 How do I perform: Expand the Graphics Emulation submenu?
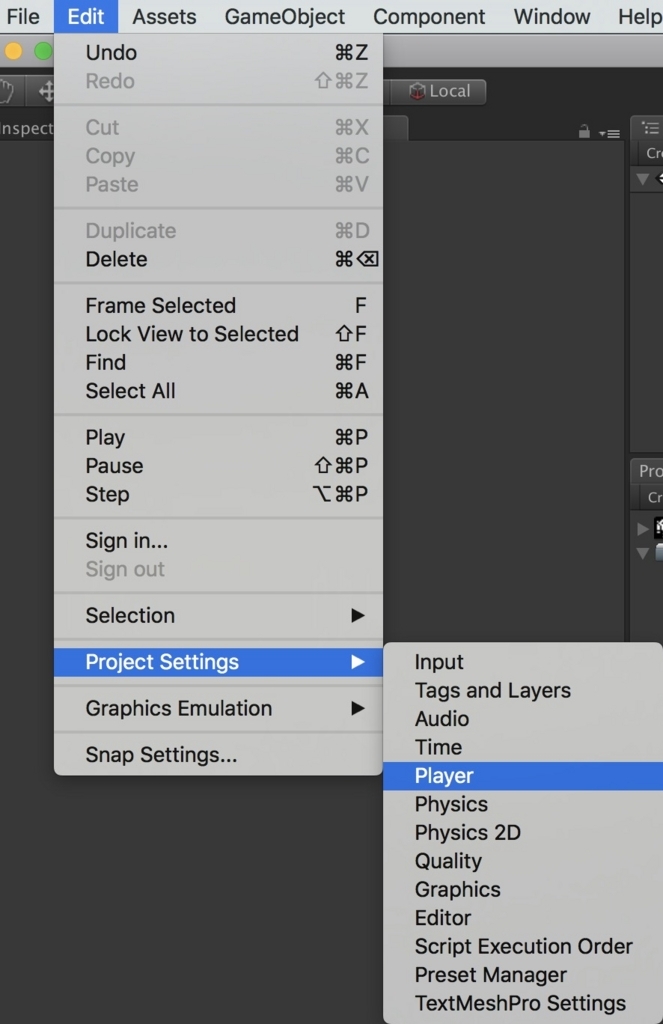click(x=218, y=708)
